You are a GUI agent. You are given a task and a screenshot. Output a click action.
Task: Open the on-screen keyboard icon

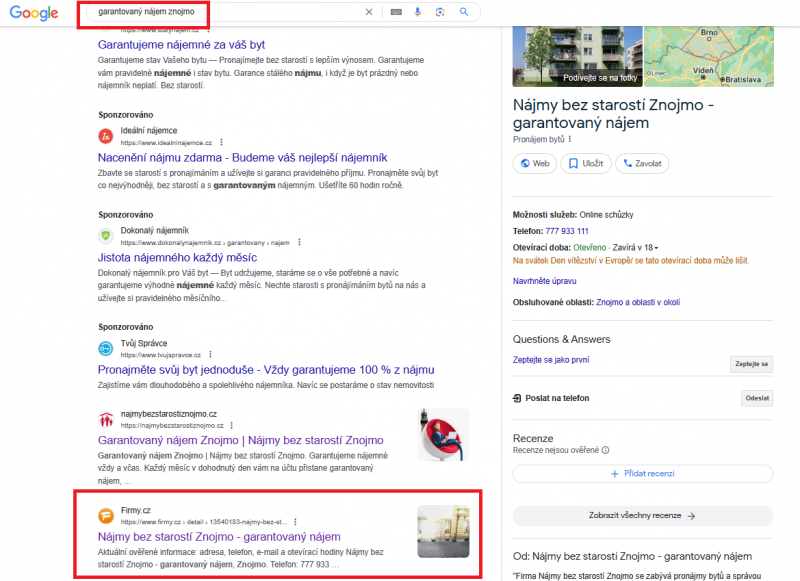396,12
